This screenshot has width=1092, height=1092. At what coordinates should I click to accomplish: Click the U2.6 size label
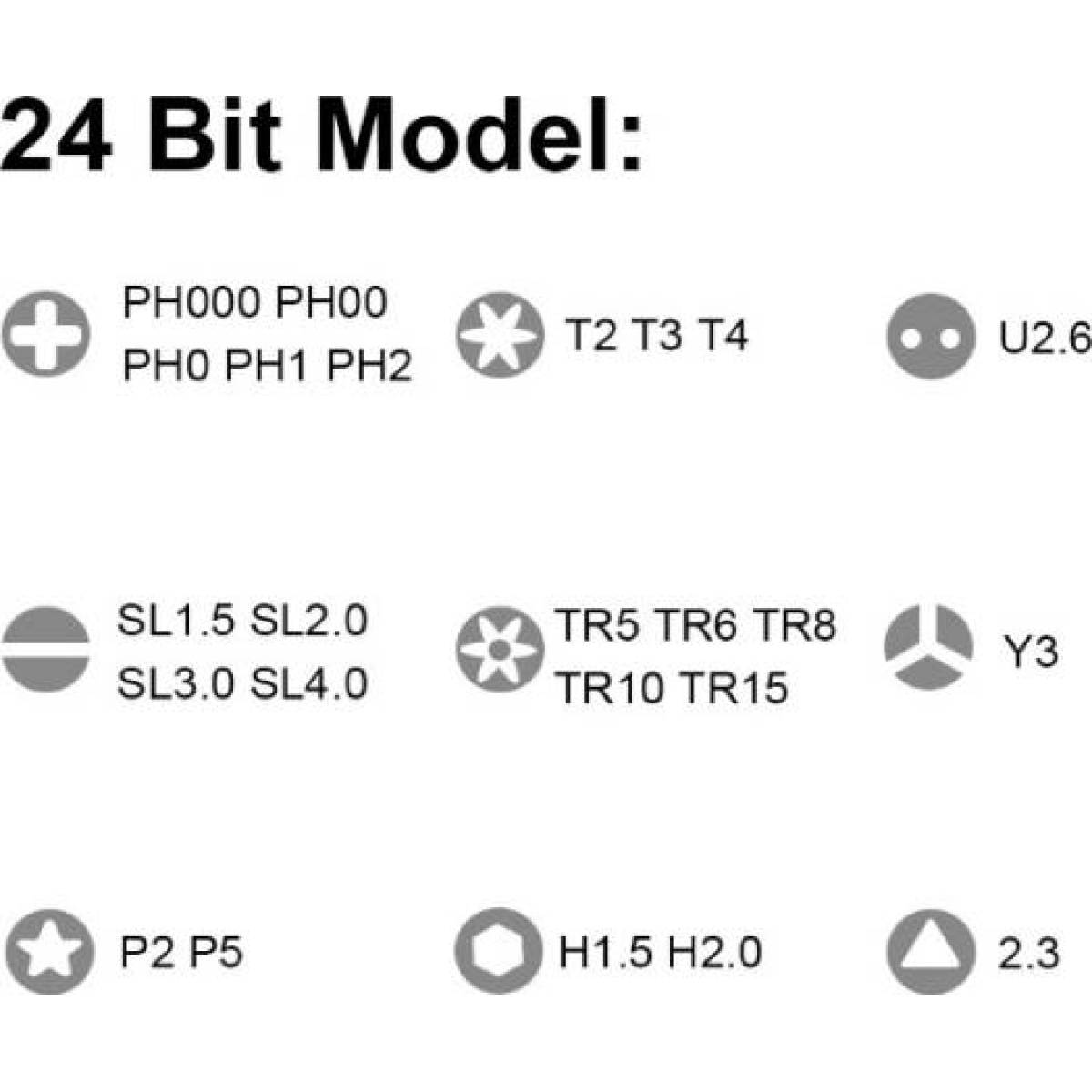point(1044,339)
